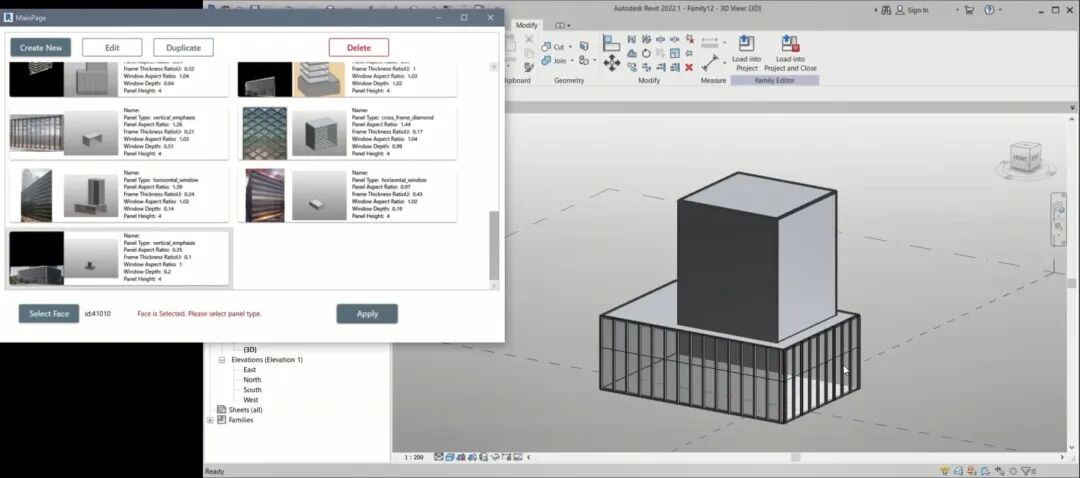This screenshot has width=1080, height=478.
Task: Open the South elevation view
Action: click(x=251, y=390)
